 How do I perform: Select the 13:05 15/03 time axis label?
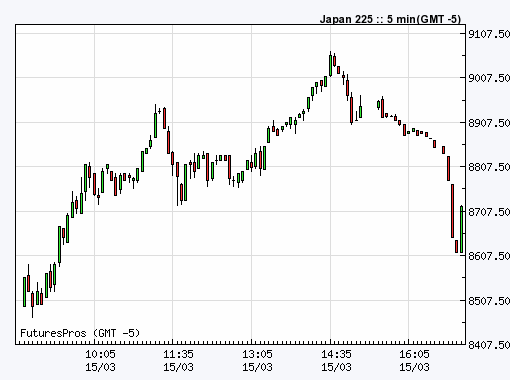[257, 361]
